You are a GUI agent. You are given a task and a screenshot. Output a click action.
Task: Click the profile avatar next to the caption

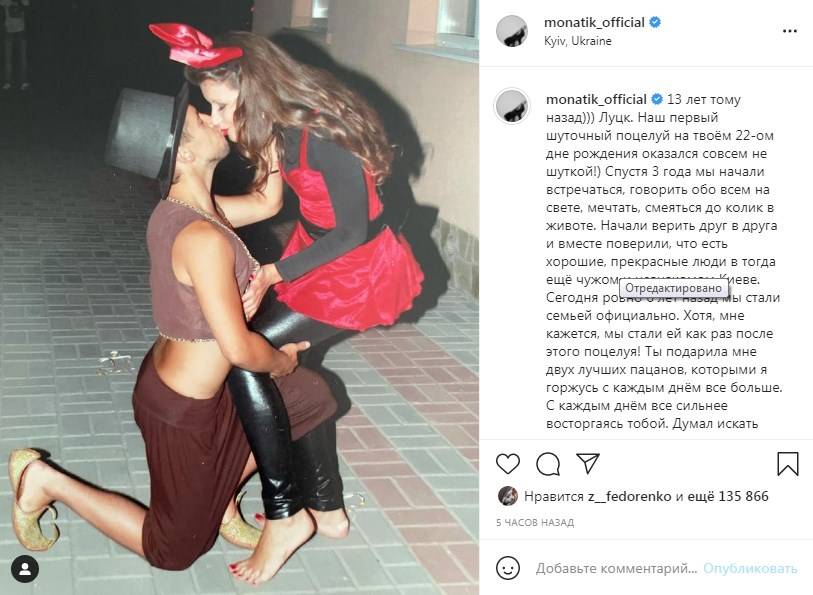pyautogui.click(x=512, y=106)
